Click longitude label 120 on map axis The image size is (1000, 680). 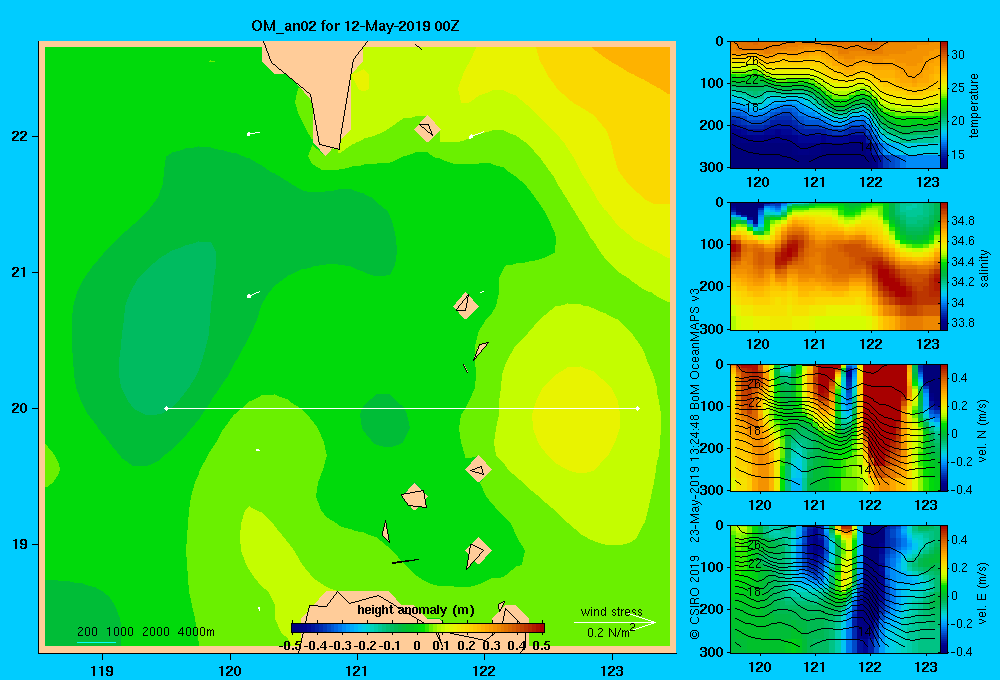point(230,670)
